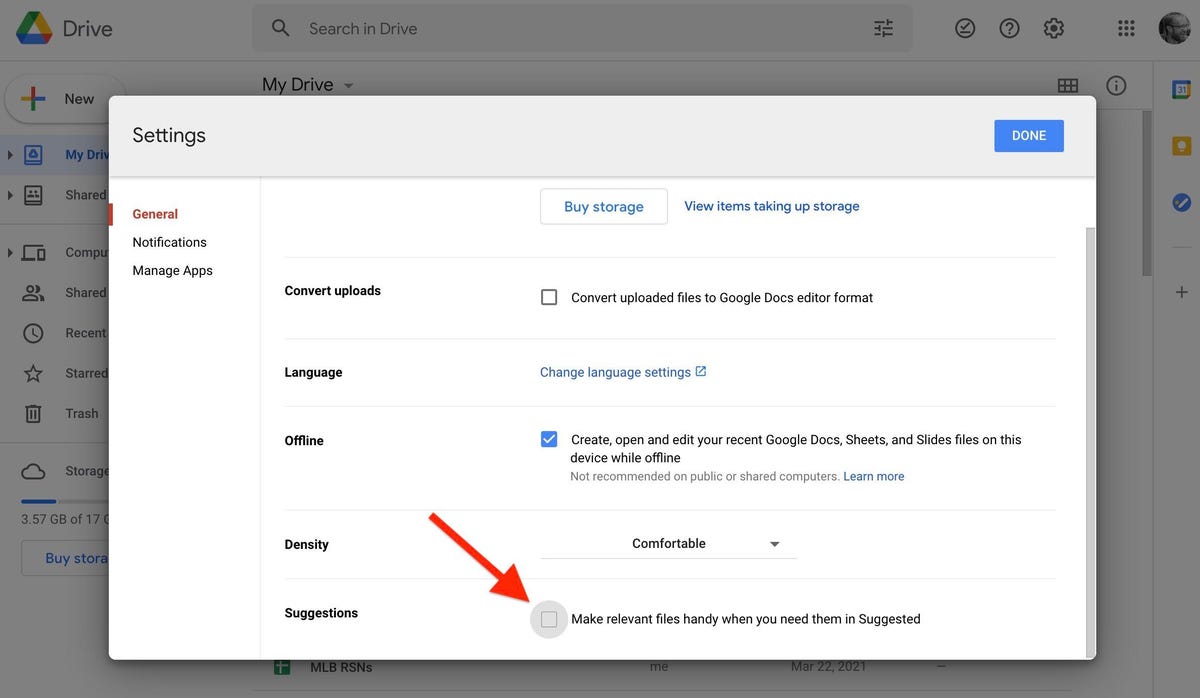Screen dimensions: 1200x698
Task: Open the account profile avatar
Action: pos(1175,28)
